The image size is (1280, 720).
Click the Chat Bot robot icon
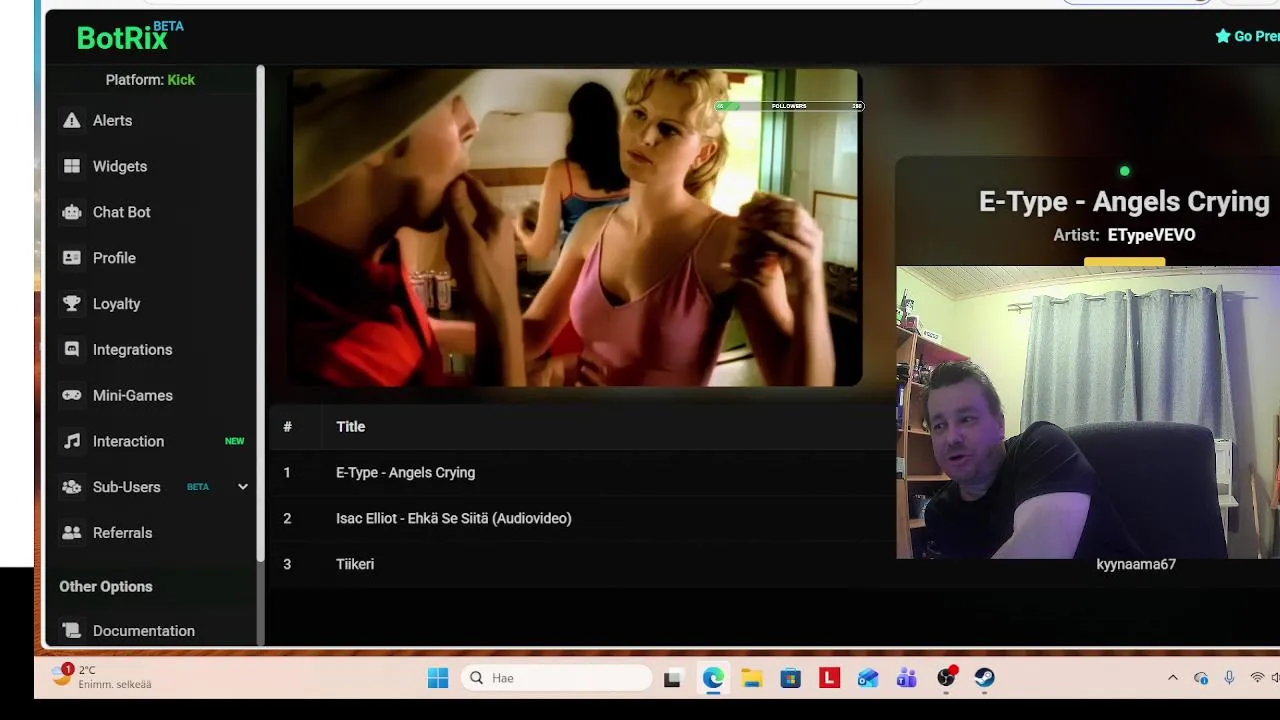tap(71, 212)
